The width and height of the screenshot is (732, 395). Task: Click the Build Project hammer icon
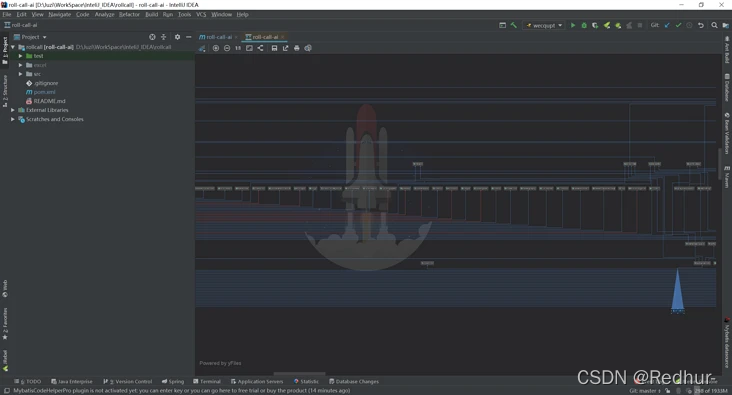coord(514,25)
